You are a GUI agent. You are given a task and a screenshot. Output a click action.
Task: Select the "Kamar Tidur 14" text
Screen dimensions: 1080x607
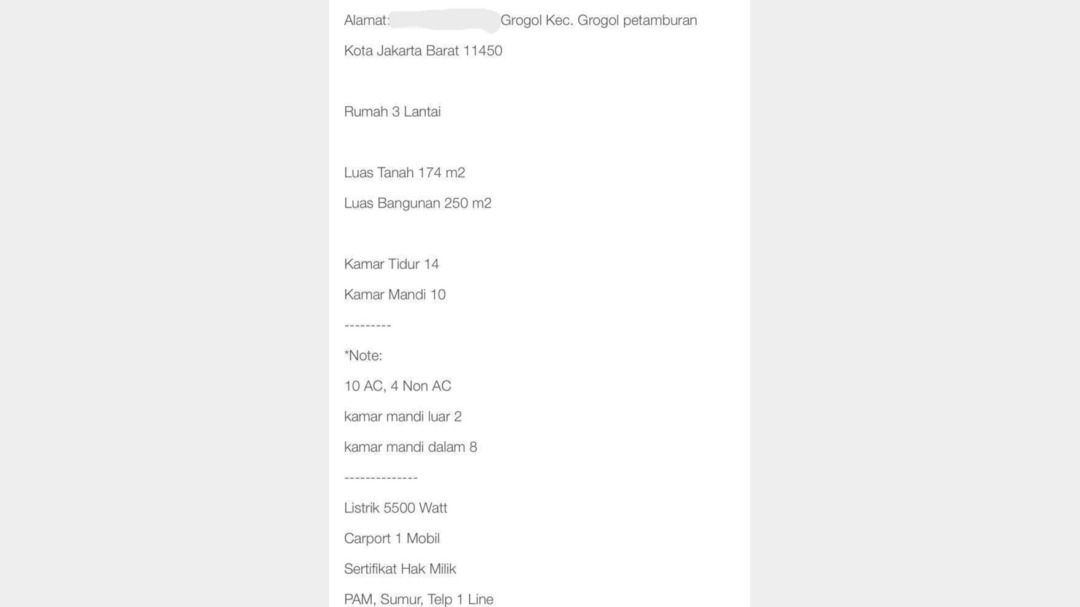(x=391, y=264)
